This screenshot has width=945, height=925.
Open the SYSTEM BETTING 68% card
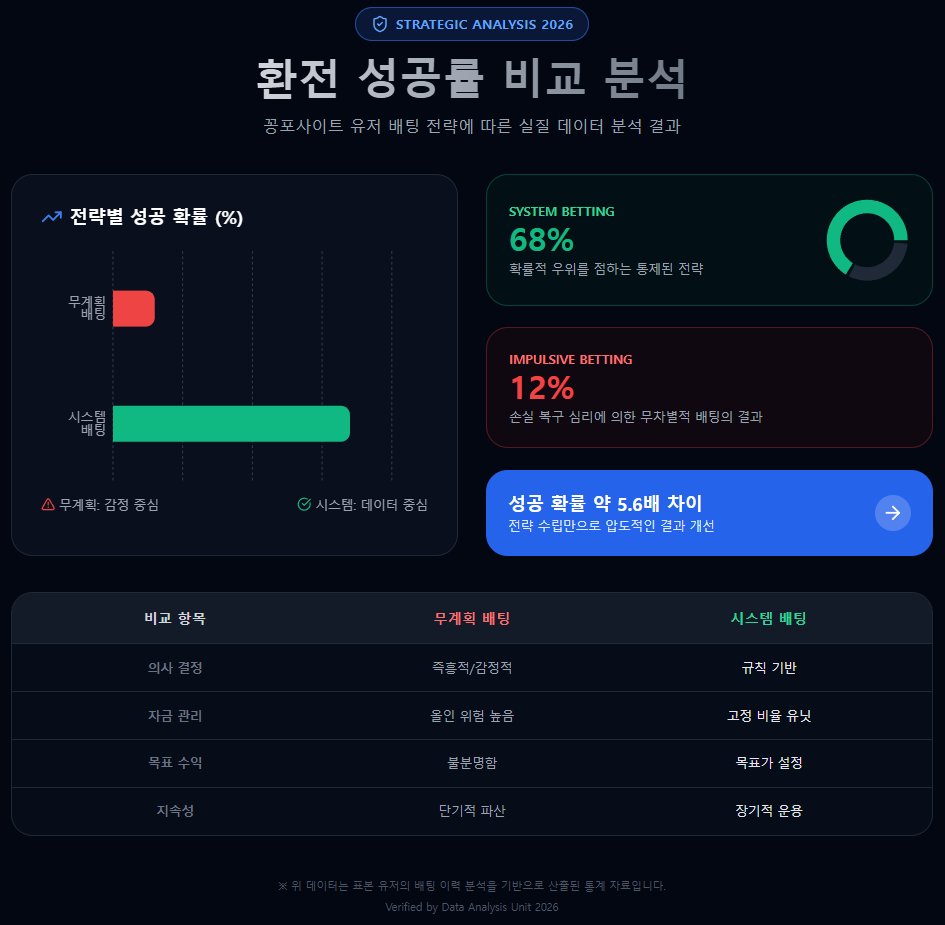[x=709, y=240]
